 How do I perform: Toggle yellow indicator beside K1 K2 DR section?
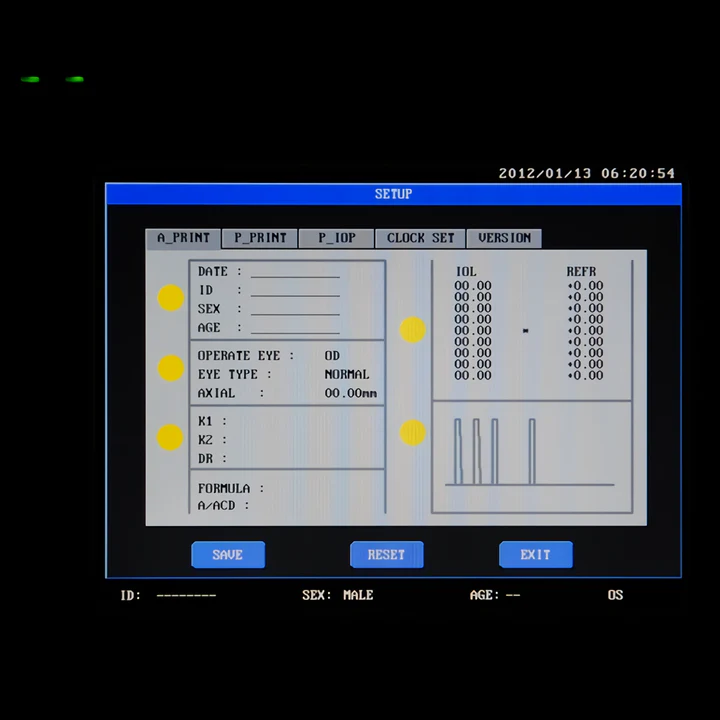[x=170, y=437]
